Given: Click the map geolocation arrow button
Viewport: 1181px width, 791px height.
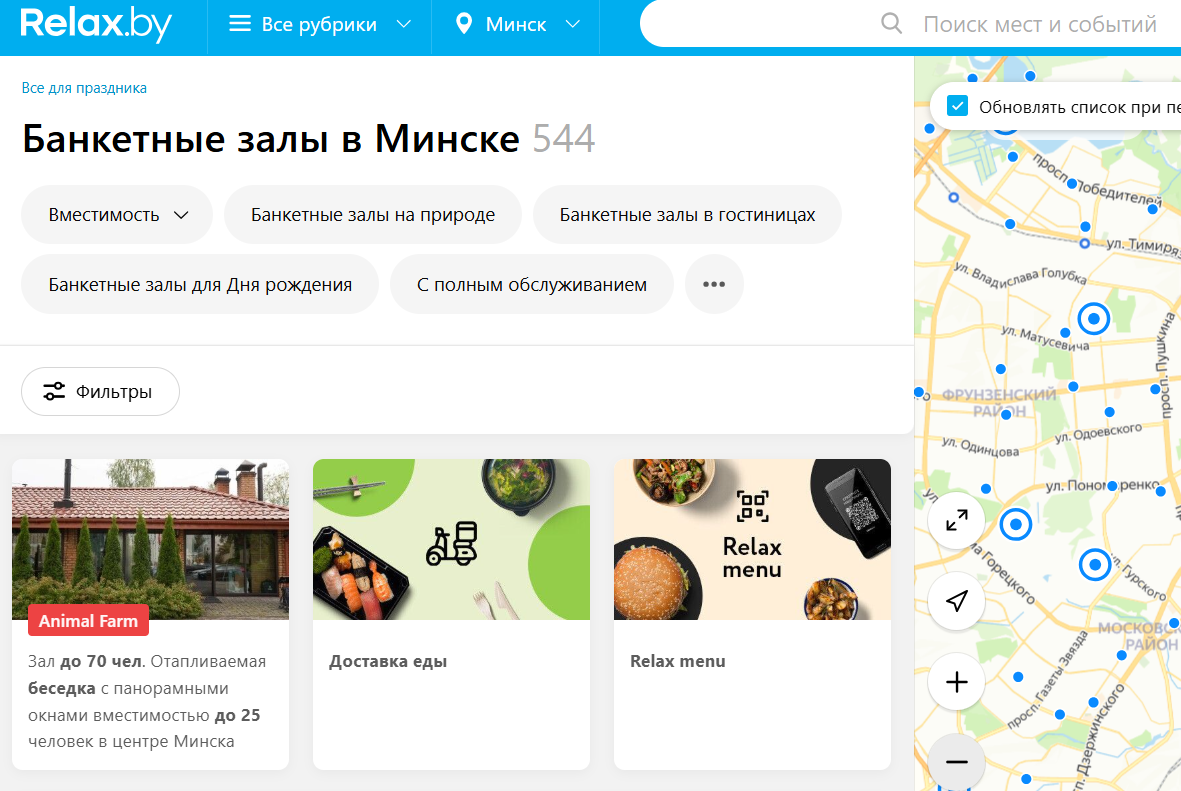Looking at the screenshot, I should [957, 601].
